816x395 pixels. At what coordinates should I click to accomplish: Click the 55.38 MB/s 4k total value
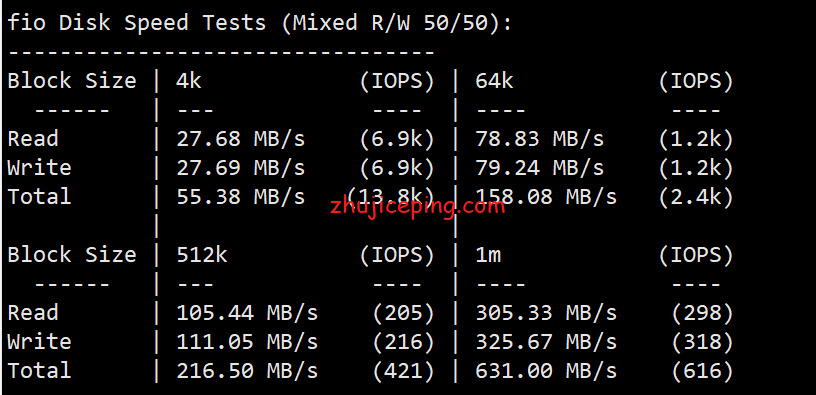pos(240,197)
